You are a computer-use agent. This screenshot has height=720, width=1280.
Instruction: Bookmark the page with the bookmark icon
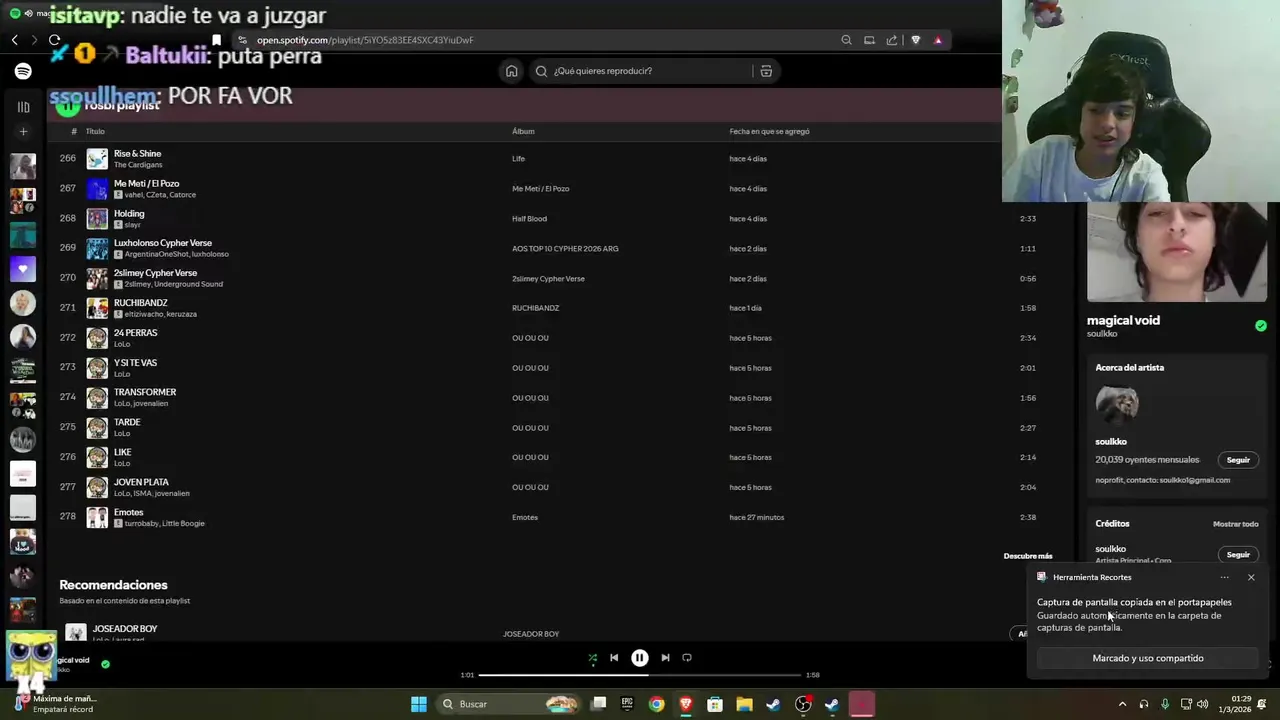(216, 40)
